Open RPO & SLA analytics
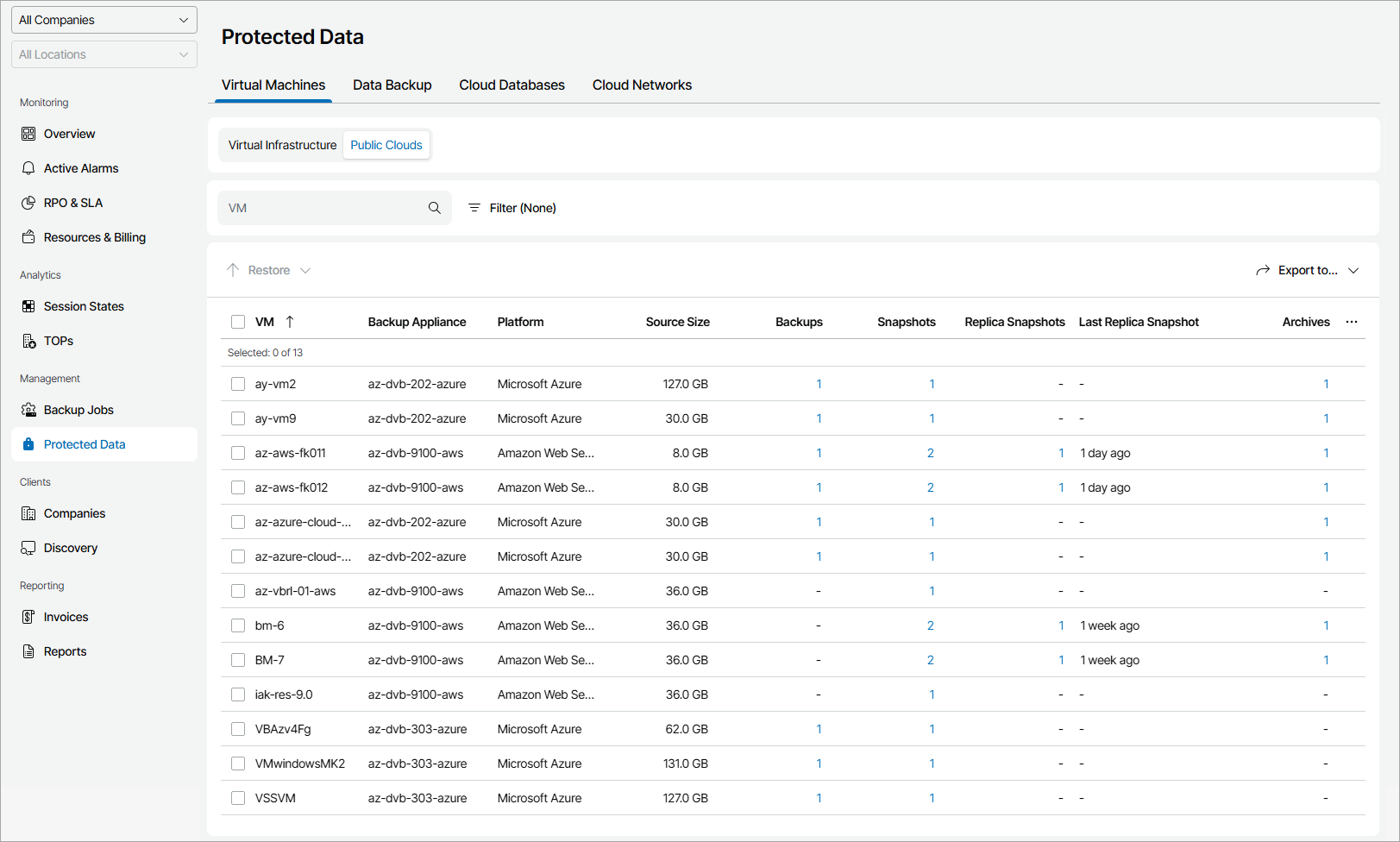 (72, 203)
